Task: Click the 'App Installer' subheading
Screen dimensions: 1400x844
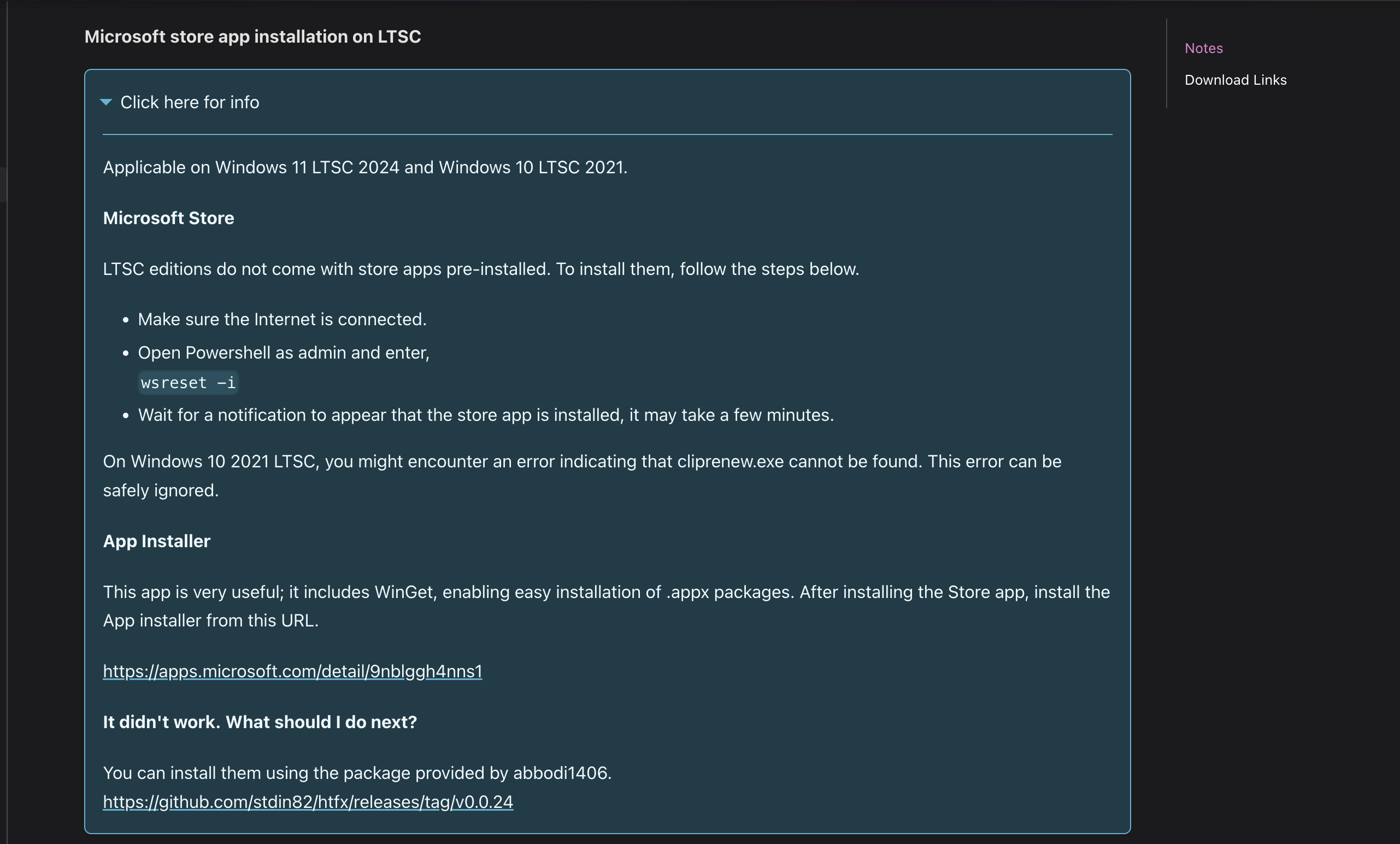Action: [156, 541]
